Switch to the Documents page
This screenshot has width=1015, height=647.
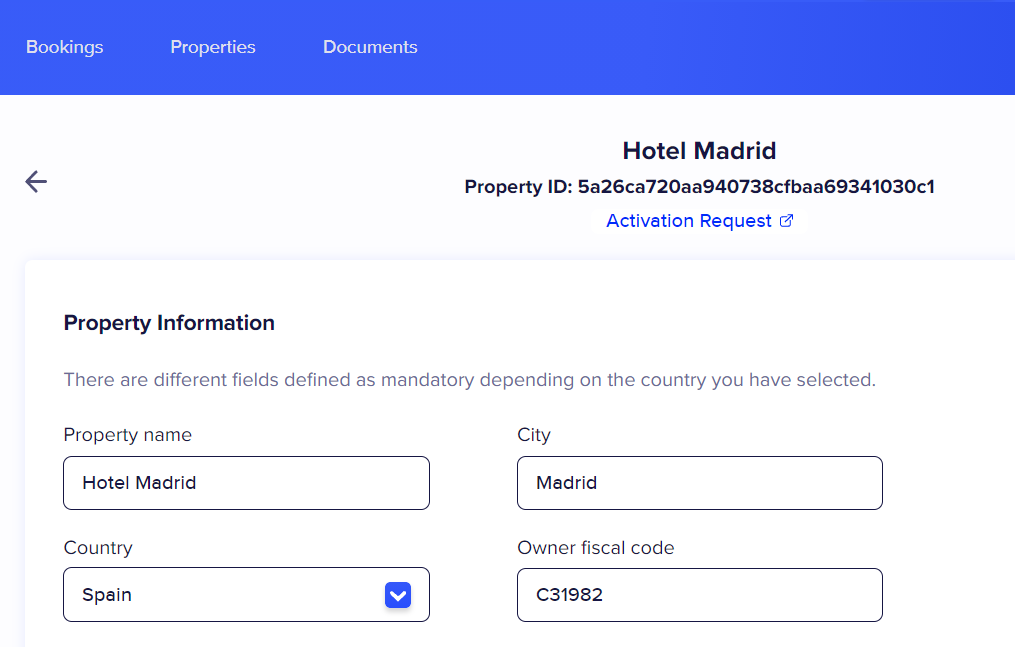tap(370, 47)
